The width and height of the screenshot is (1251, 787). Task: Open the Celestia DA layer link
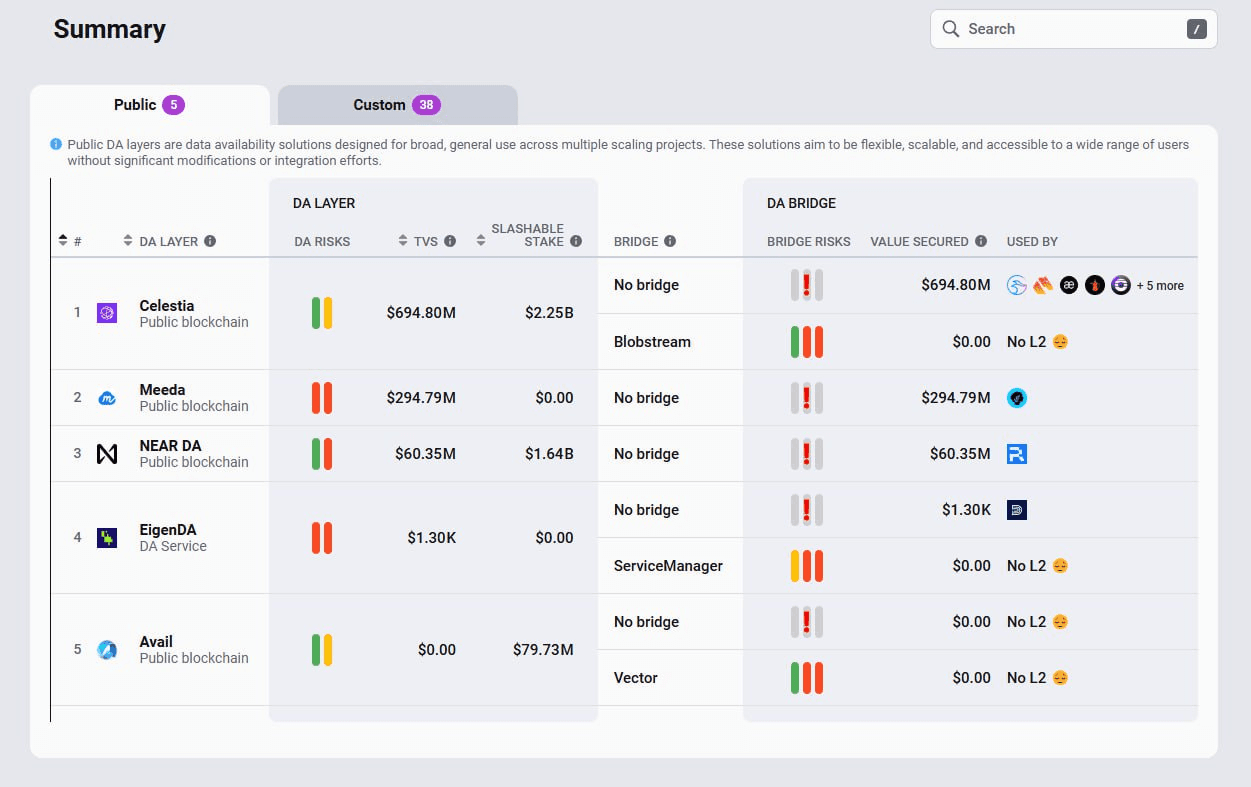(167, 305)
